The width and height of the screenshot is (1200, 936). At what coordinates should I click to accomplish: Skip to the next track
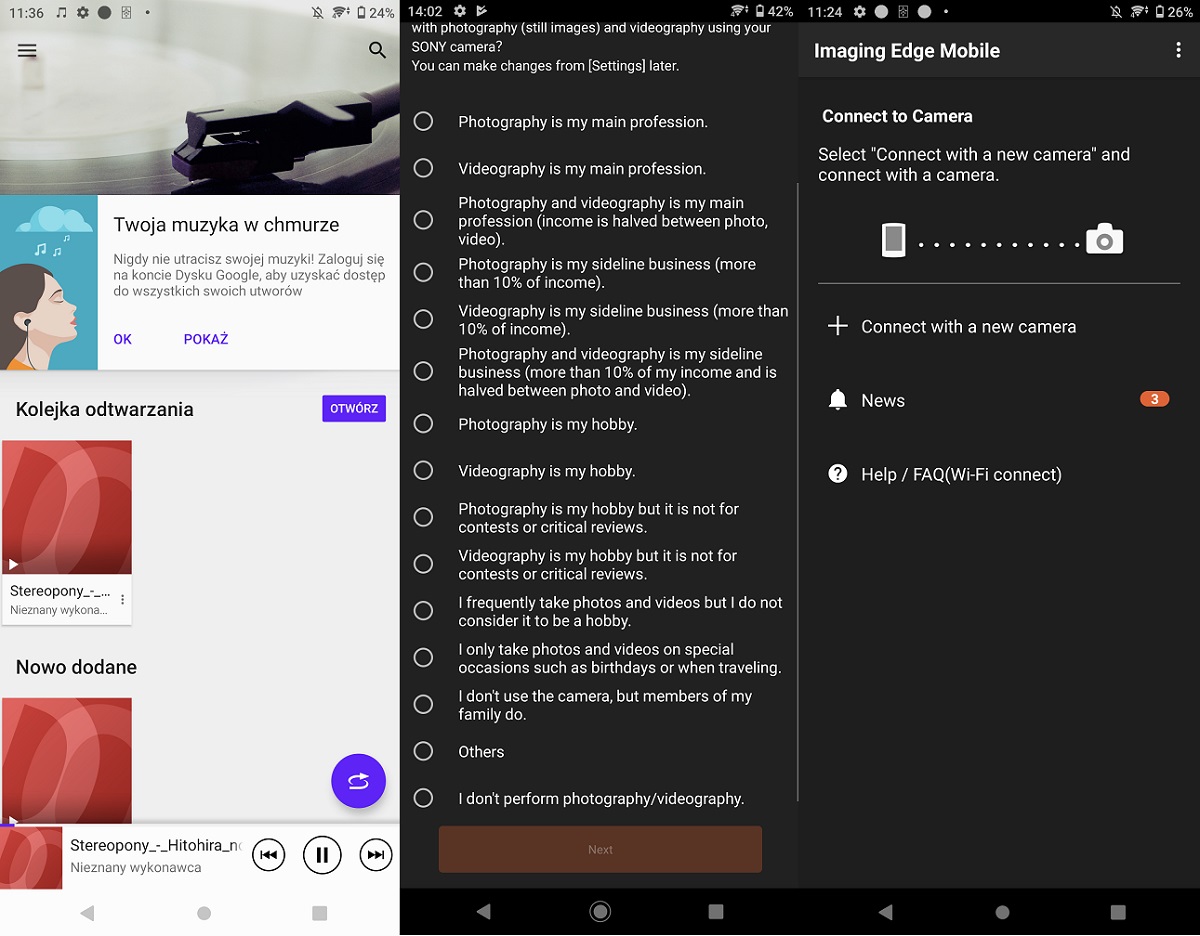[x=375, y=855]
